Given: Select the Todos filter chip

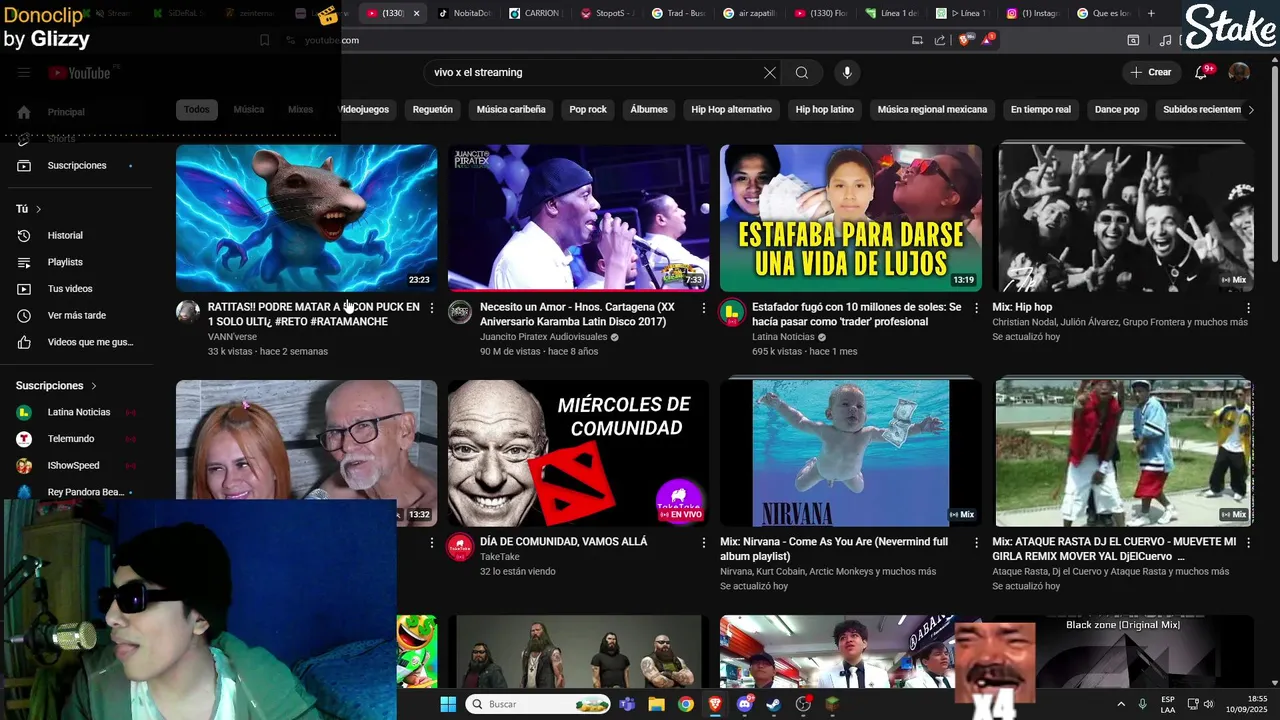Looking at the screenshot, I should pyautogui.click(x=197, y=109).
